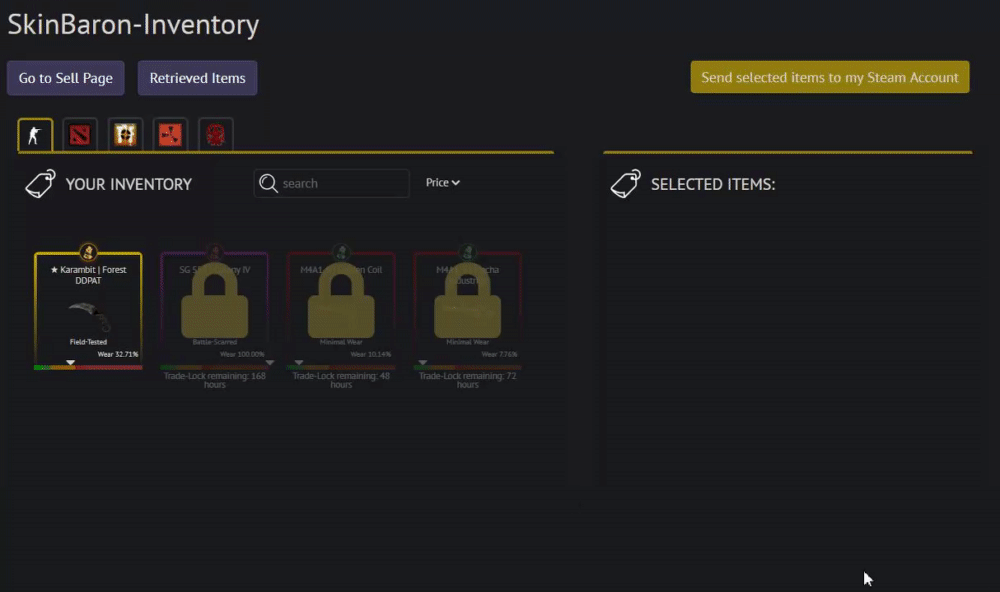Click the 'Field-Tested' label
1000x592 pixels.
pos(88,342)
